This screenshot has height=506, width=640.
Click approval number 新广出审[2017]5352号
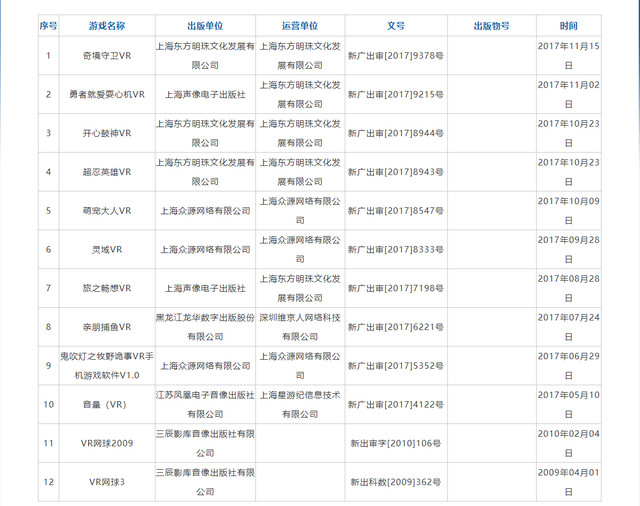point(396,366)
